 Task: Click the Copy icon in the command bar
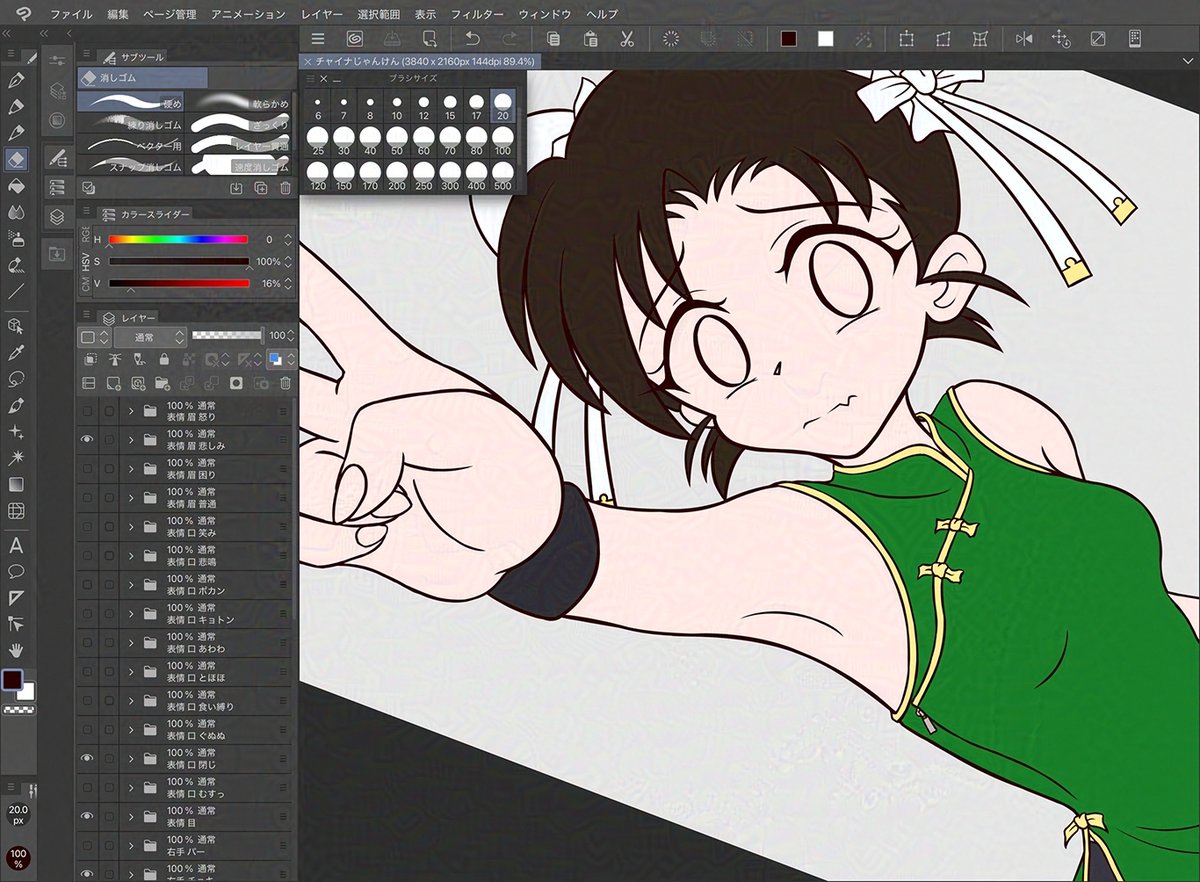pyautogui.click(x=553, y=39)
